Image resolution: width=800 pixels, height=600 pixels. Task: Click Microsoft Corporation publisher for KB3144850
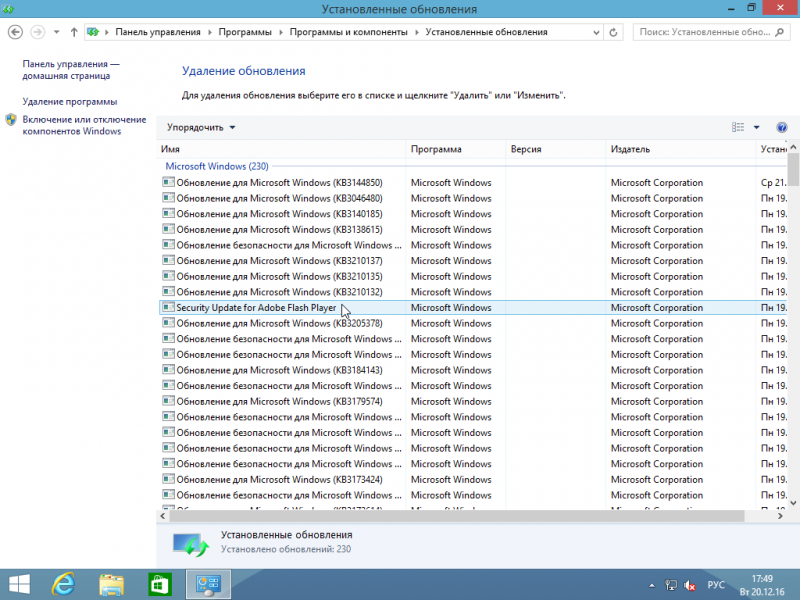point(657,183)
